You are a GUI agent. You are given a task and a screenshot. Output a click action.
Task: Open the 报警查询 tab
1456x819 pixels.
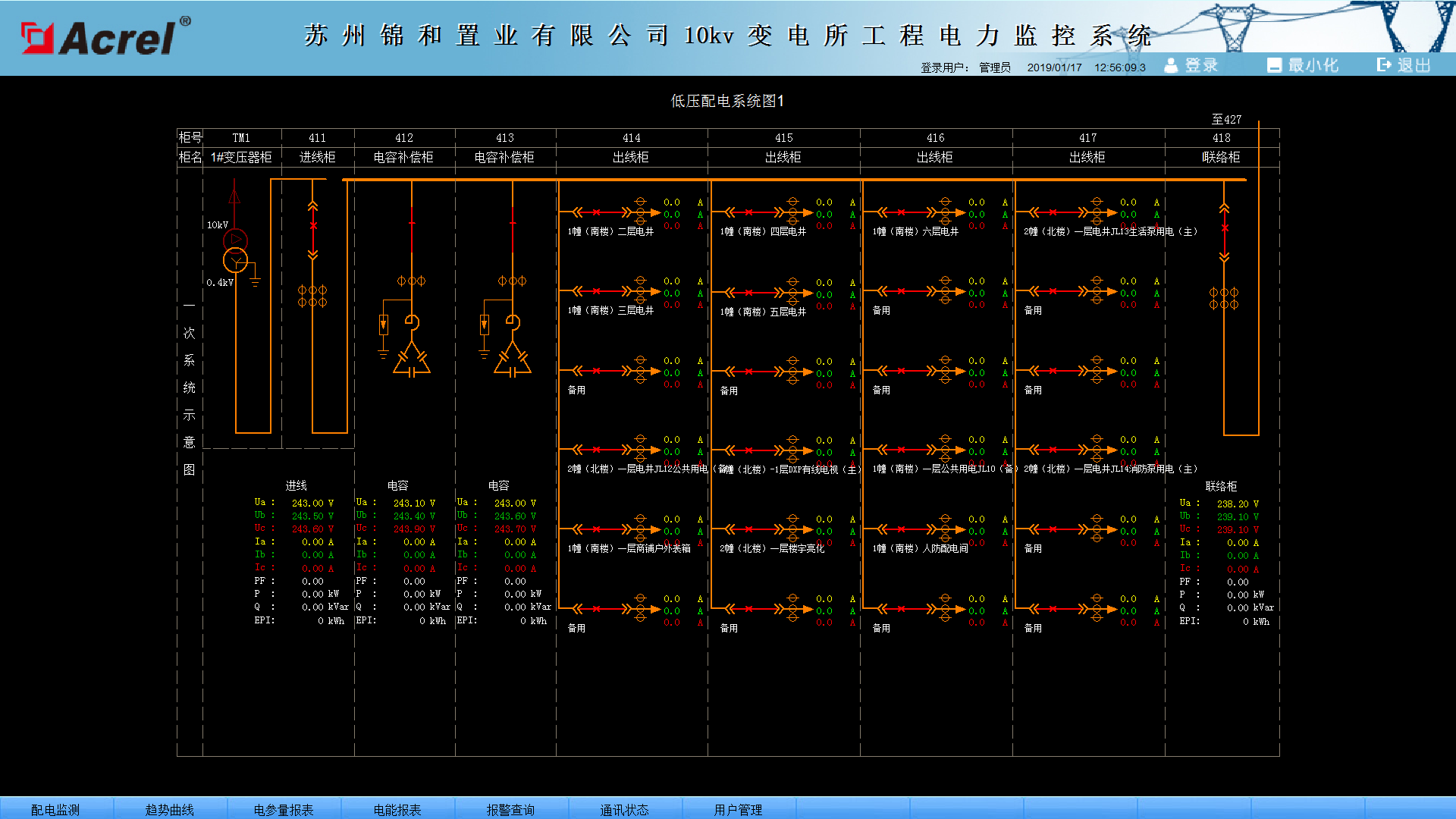(x=510, y=809)
